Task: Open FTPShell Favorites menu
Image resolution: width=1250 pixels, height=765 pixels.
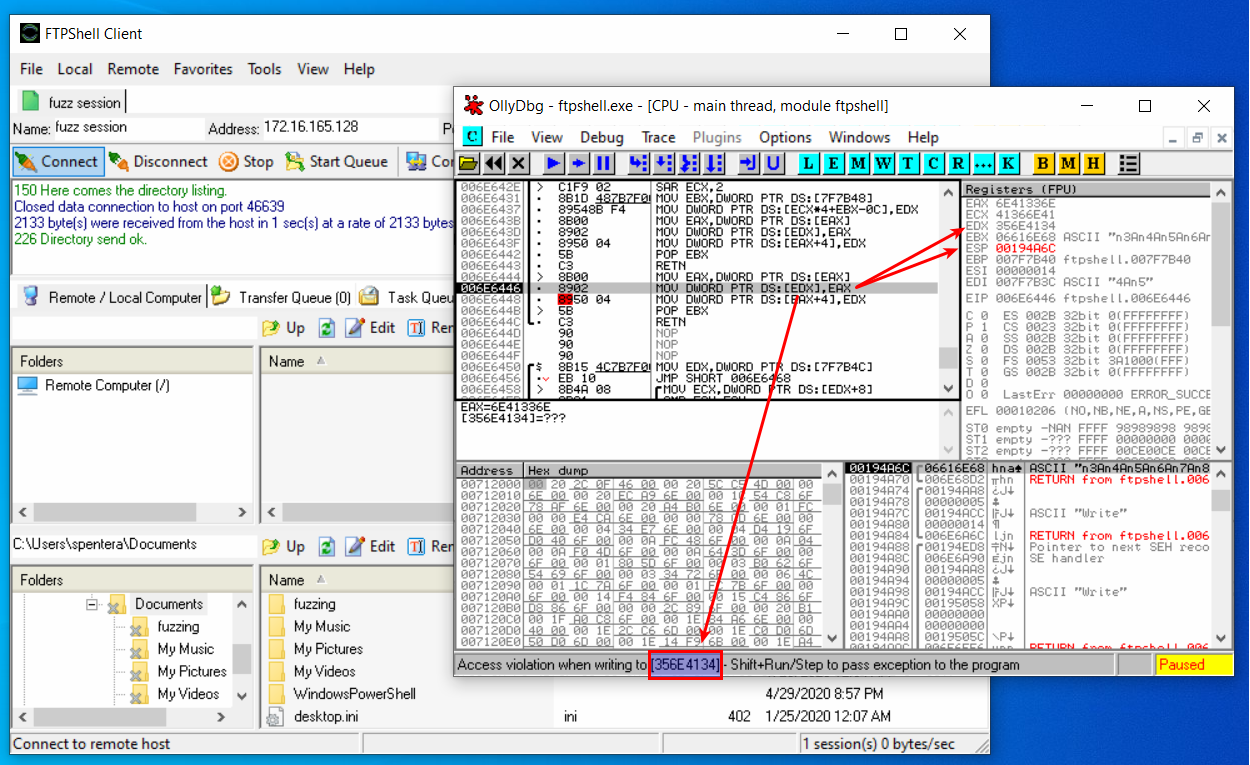Action: pos(203,69)
